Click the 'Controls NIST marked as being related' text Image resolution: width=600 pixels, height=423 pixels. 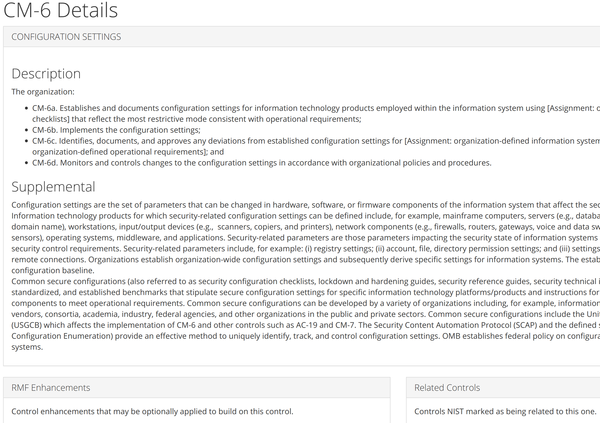click(x=503, y=411)
